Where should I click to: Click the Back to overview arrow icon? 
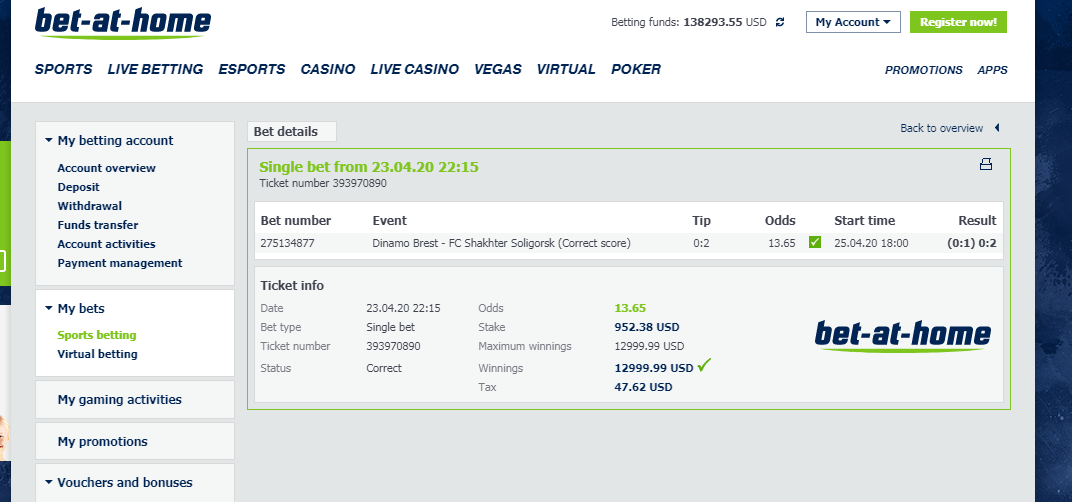click(x=997, y=128)
